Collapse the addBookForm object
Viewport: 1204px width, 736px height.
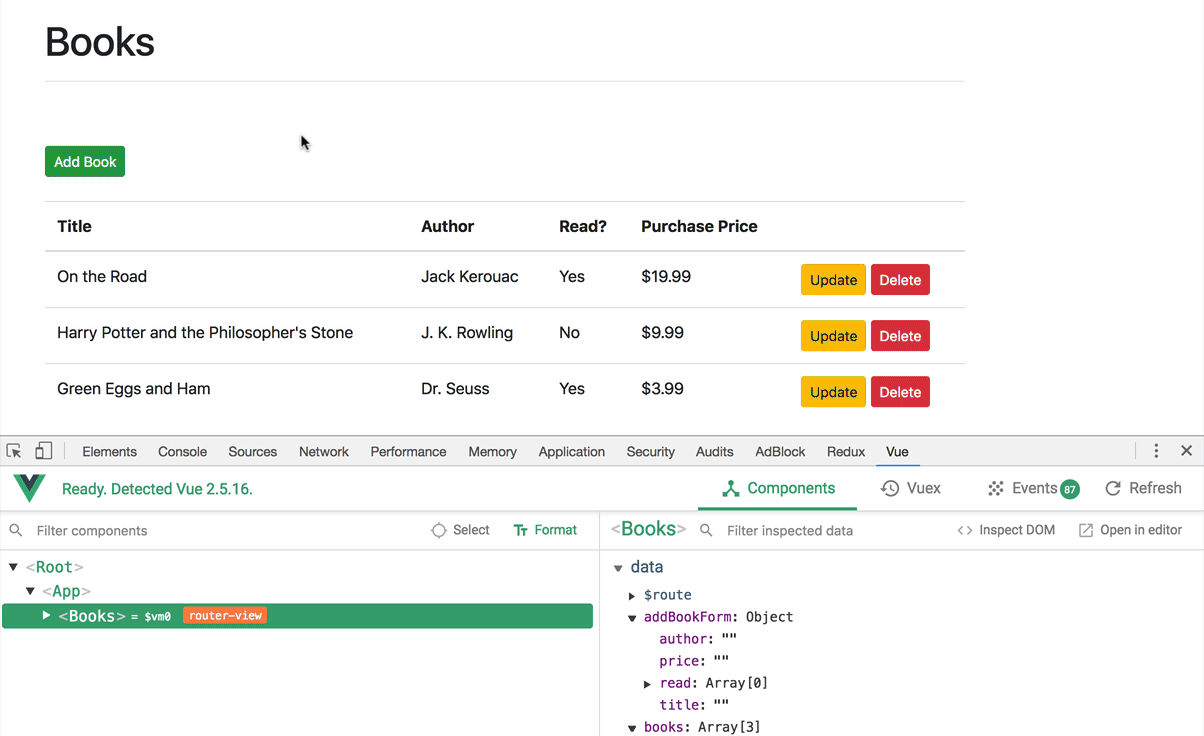coord(632,618)
